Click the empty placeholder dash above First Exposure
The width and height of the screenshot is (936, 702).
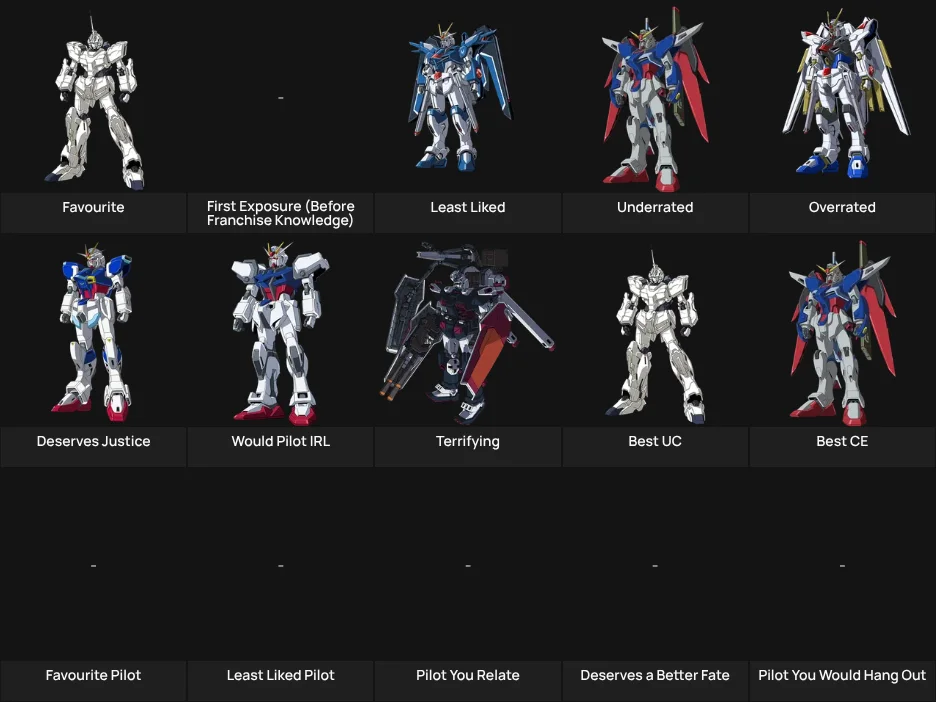click(x=281, y=97)
